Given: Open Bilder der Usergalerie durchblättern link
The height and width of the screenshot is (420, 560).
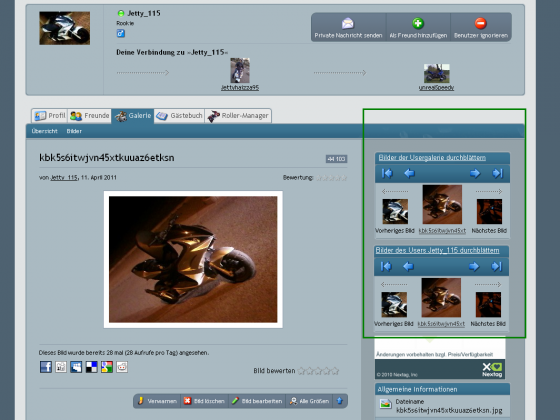Looking at the screenshot, I should coord(432,158).
